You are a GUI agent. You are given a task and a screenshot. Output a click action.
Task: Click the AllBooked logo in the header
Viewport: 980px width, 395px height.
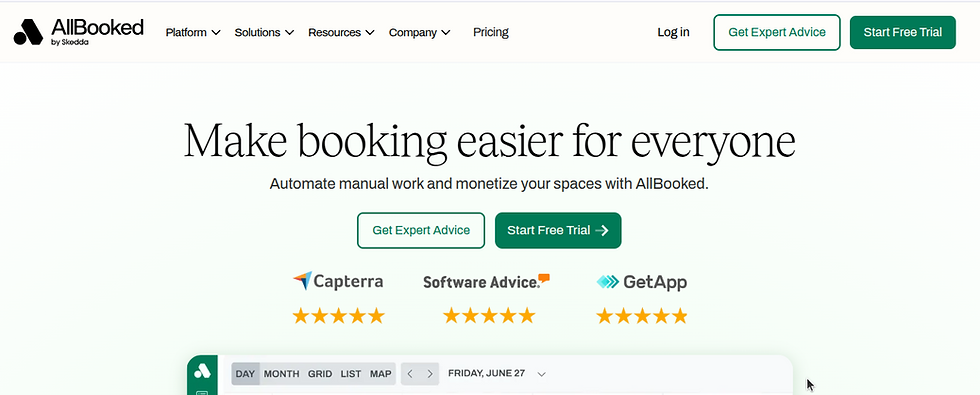pos(79,32)
